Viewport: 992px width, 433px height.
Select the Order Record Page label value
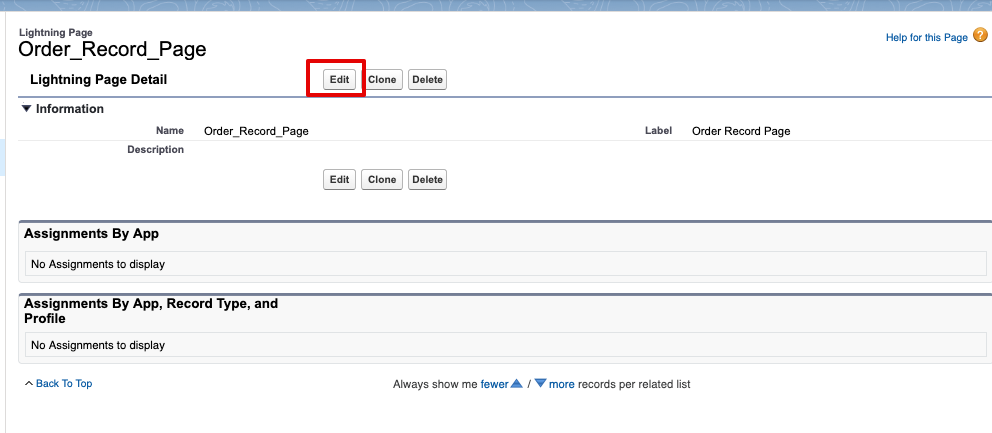pos(741,132)
